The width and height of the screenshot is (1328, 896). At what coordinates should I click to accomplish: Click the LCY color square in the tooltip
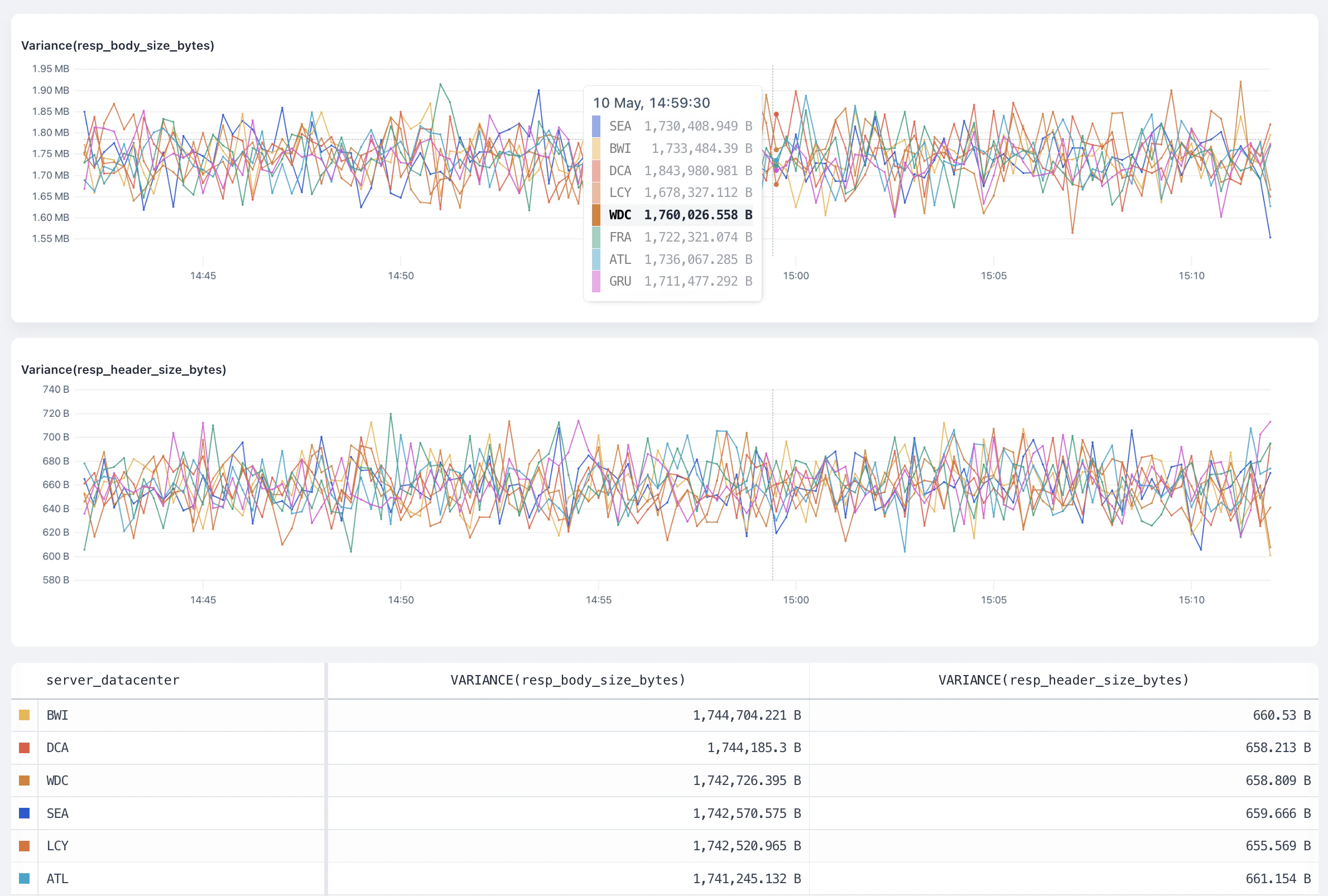[596, 192]
